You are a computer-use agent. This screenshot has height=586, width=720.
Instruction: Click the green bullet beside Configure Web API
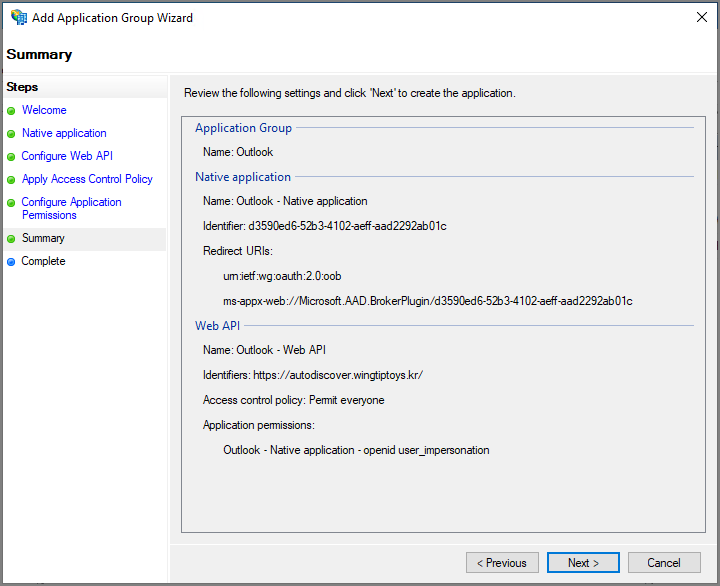coord(11,157)
